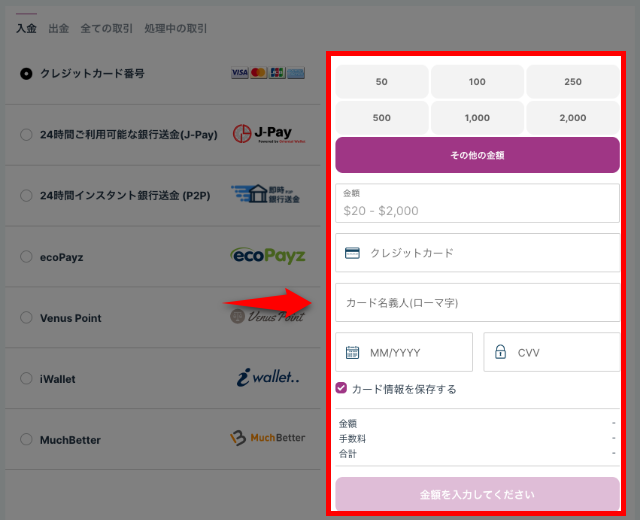Click the MuchBetter logo

pos(267,438)
